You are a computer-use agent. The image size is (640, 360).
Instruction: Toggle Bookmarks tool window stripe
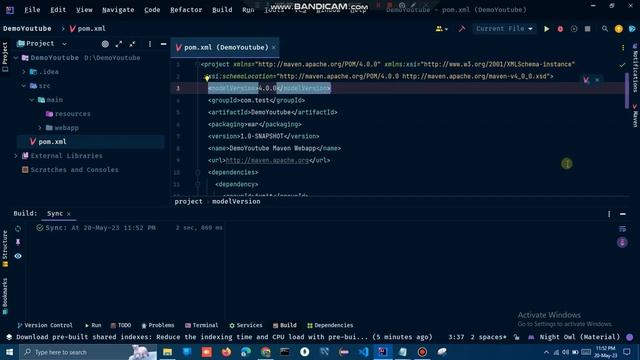5,296
